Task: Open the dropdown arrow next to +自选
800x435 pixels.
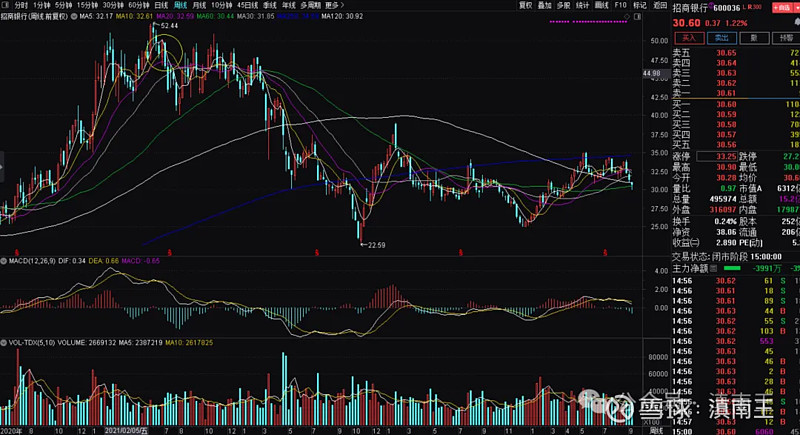Action: tap(796, 8)
